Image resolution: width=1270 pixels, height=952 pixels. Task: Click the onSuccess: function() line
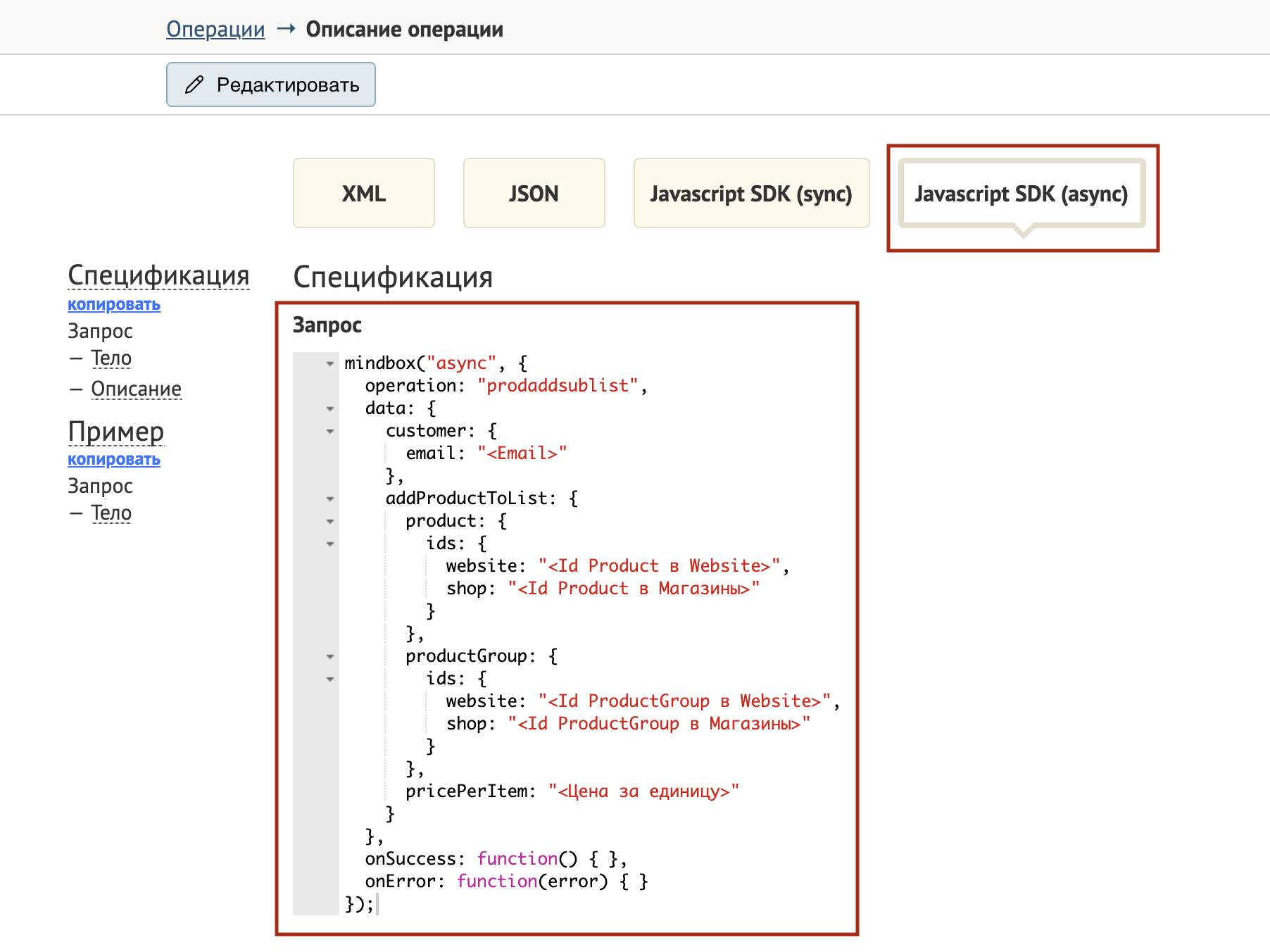[x=496, y=859]
